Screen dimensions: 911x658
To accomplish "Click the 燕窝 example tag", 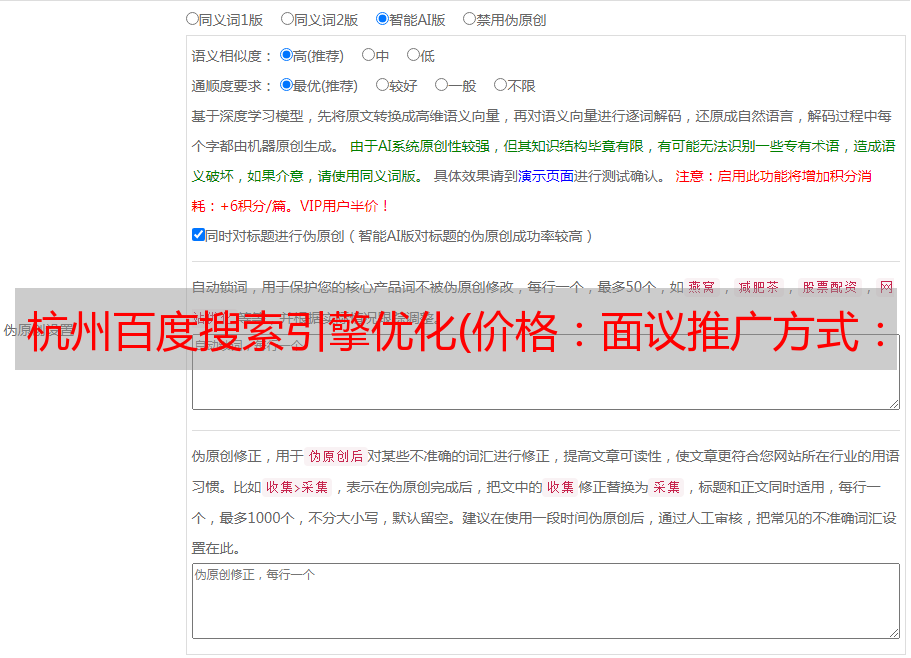I will (x=702, y=287).
